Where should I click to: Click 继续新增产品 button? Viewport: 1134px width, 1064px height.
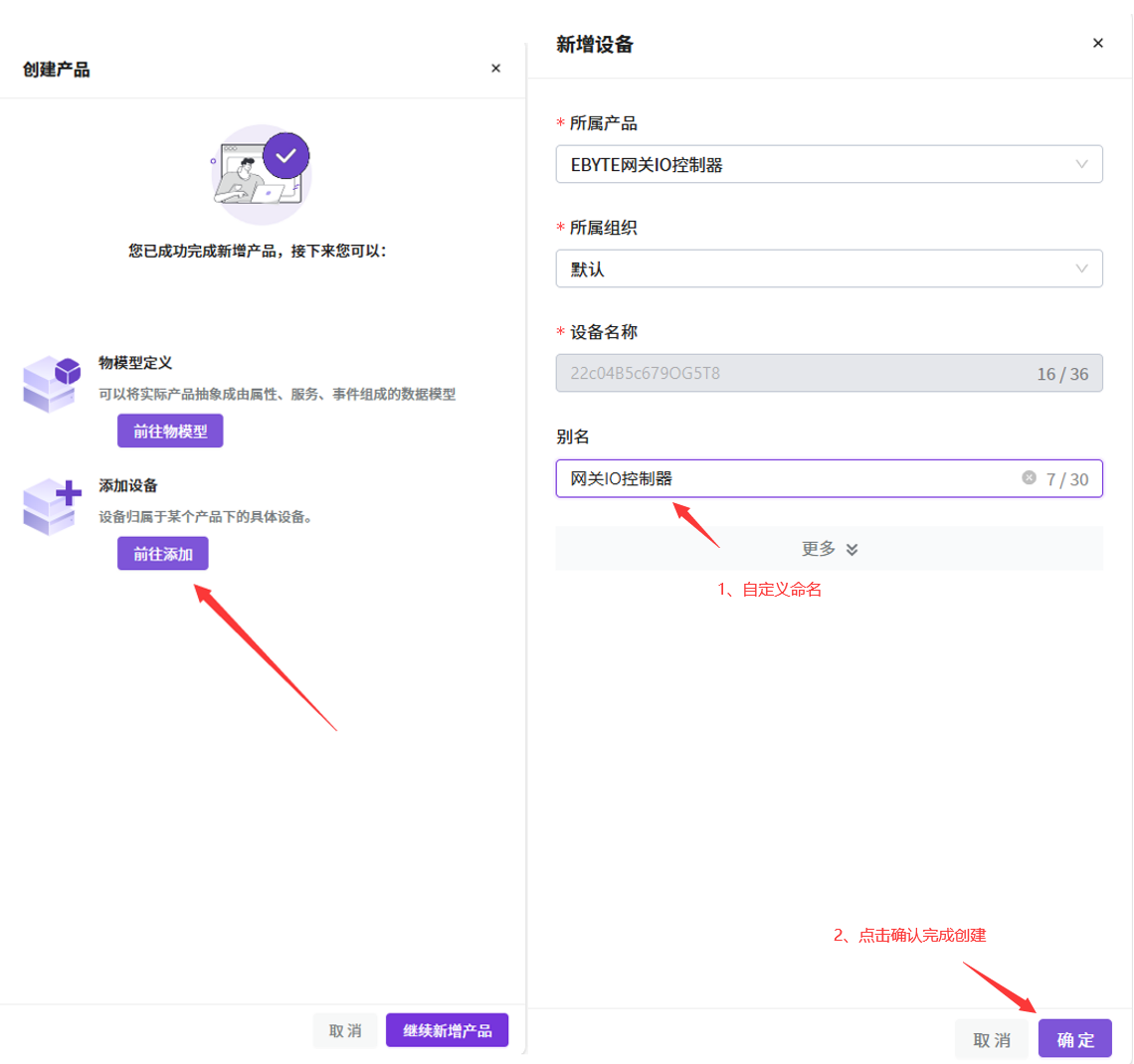447,1031
